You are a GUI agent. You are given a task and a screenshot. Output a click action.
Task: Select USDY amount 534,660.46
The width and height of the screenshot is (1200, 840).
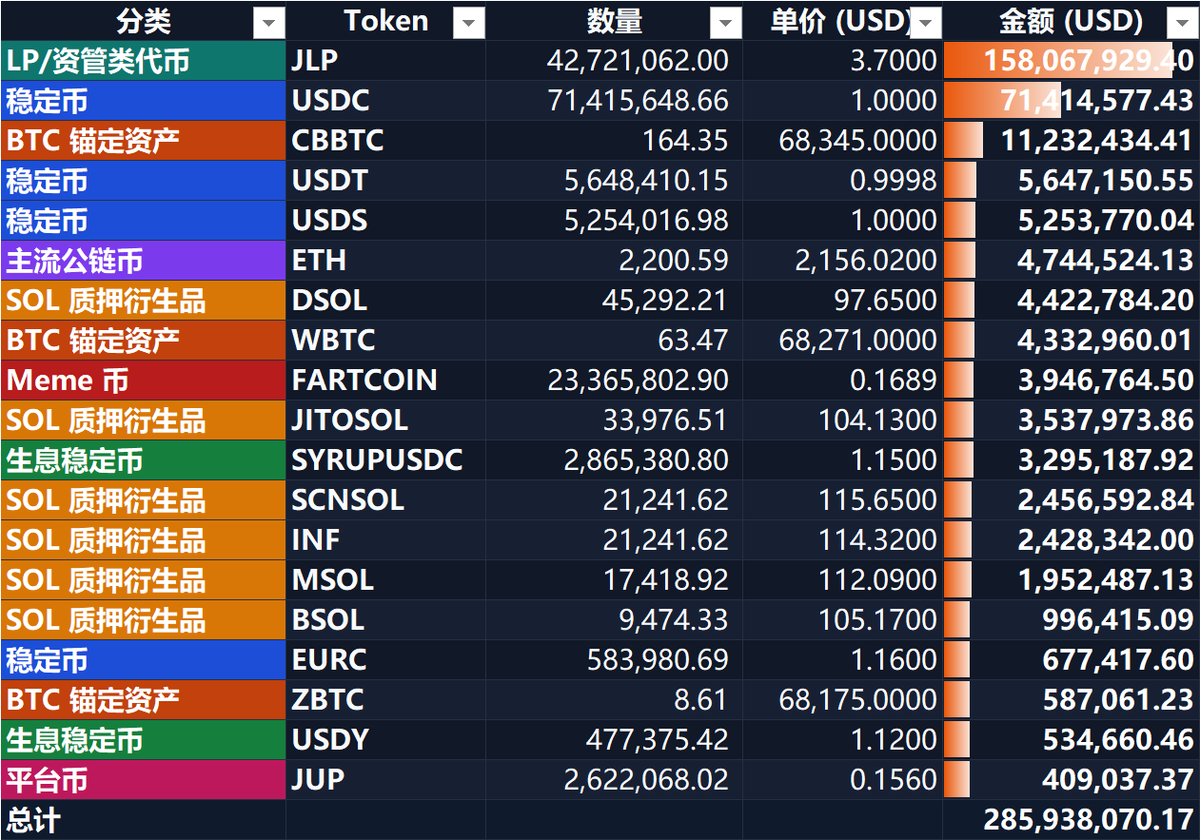[1071, 740]
